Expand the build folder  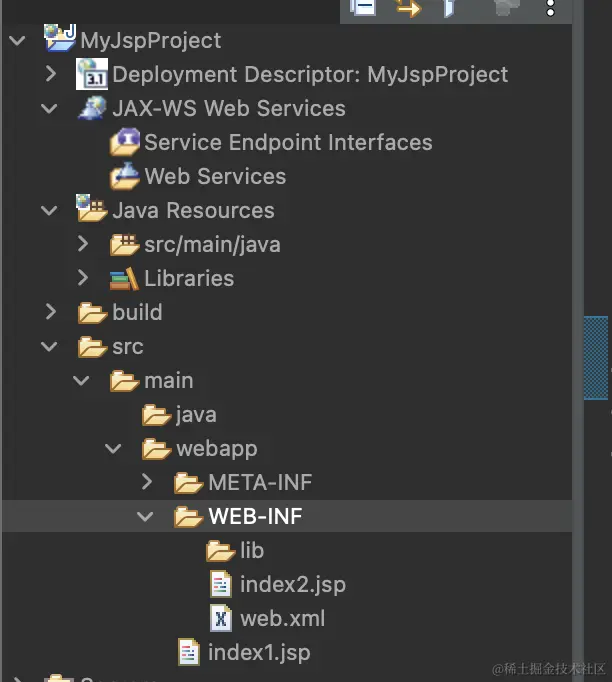tap(51, 312)
